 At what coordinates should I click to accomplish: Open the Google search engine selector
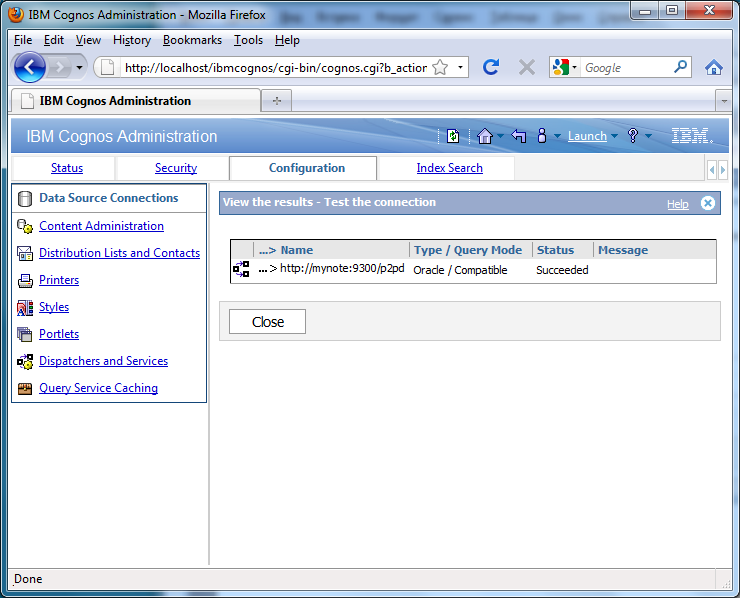tap(564, 67)
